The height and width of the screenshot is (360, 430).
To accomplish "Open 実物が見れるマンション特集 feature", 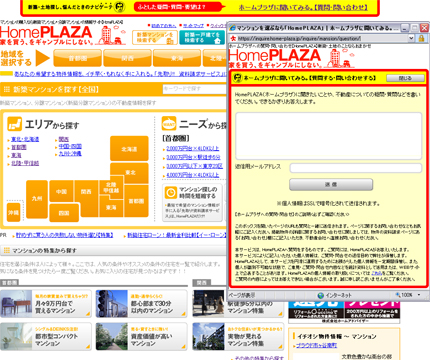I will [238, 336].
